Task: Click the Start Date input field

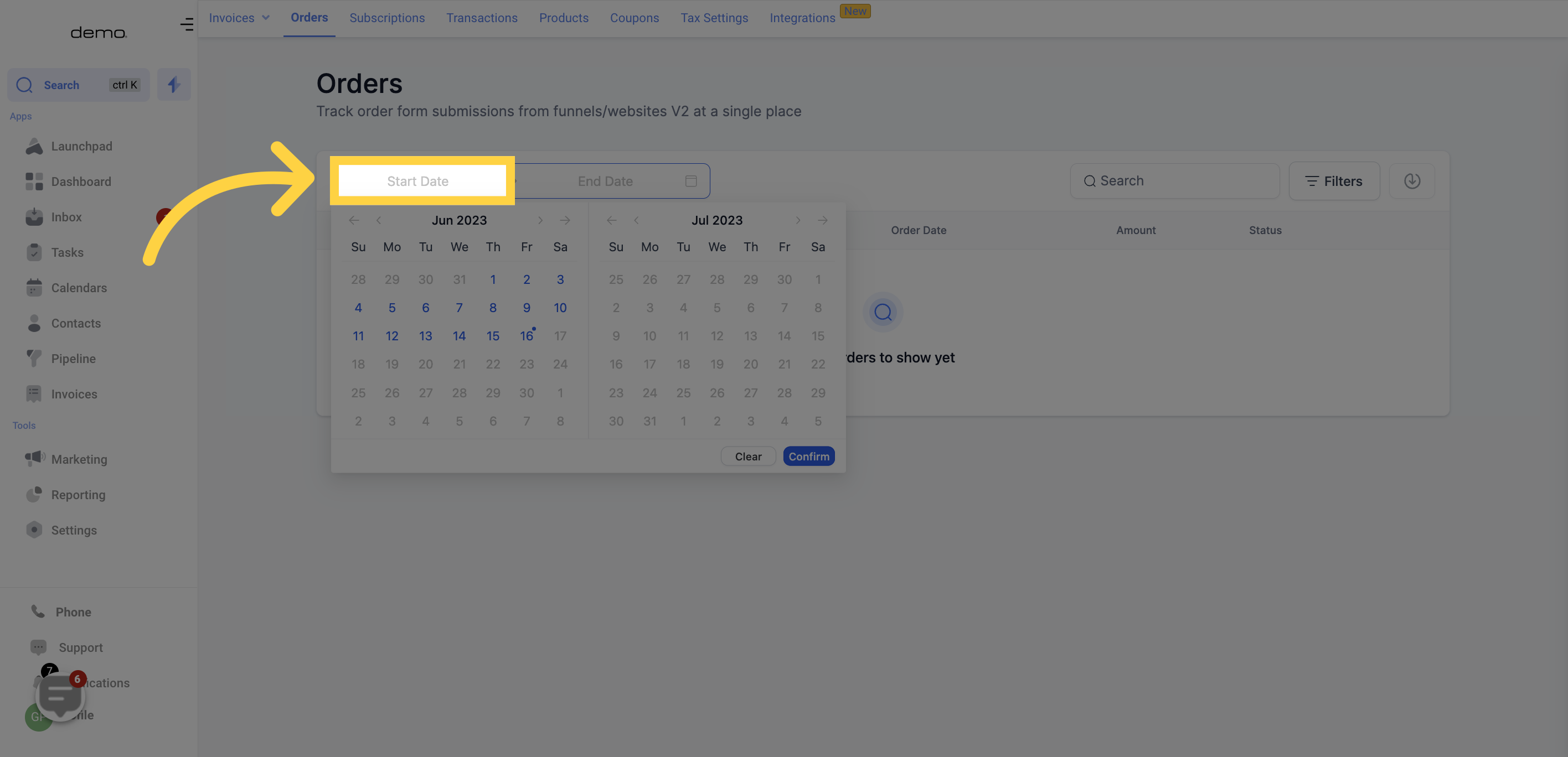Action: coord(422,181)
